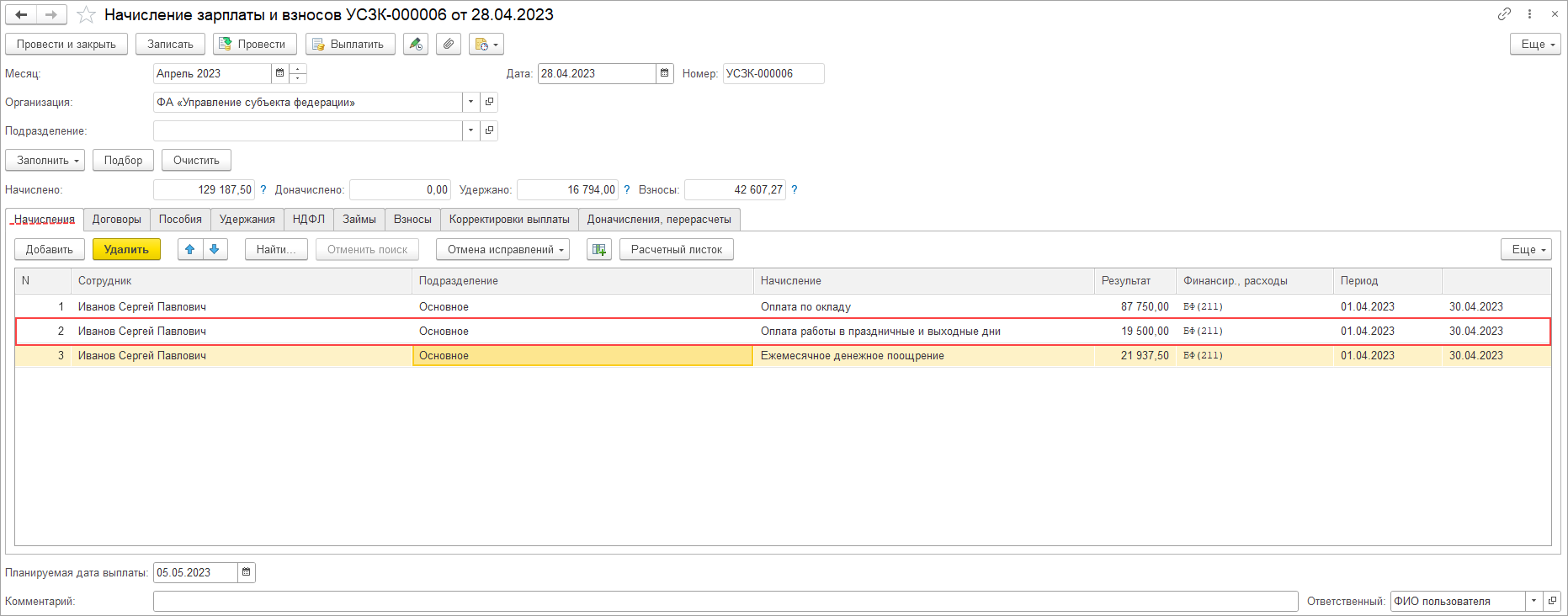This screenshot has height=616, width=1568.
Task: Click the Номер input field
Action: (773, 73)
